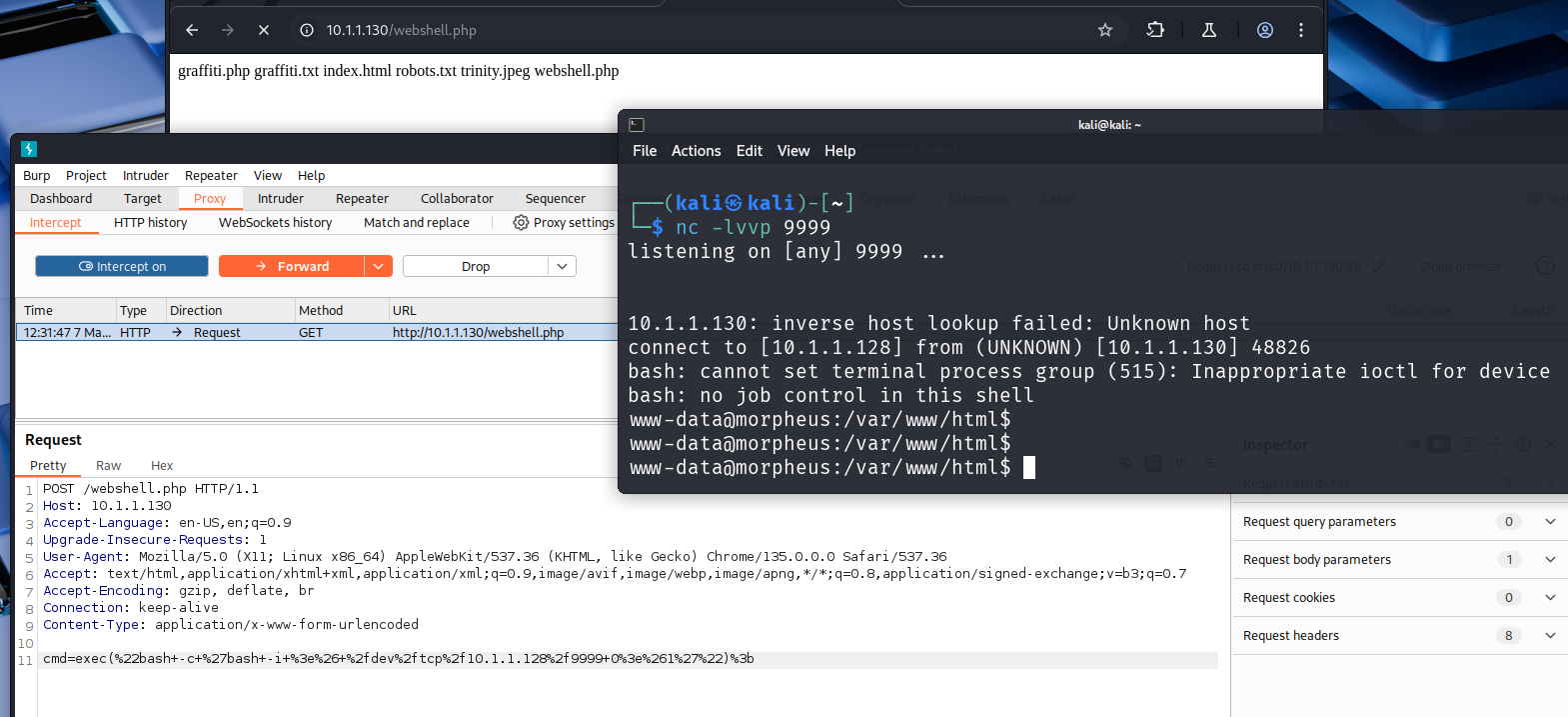
Task: Sort intercept table by Time column
Action: pos(66,310)
